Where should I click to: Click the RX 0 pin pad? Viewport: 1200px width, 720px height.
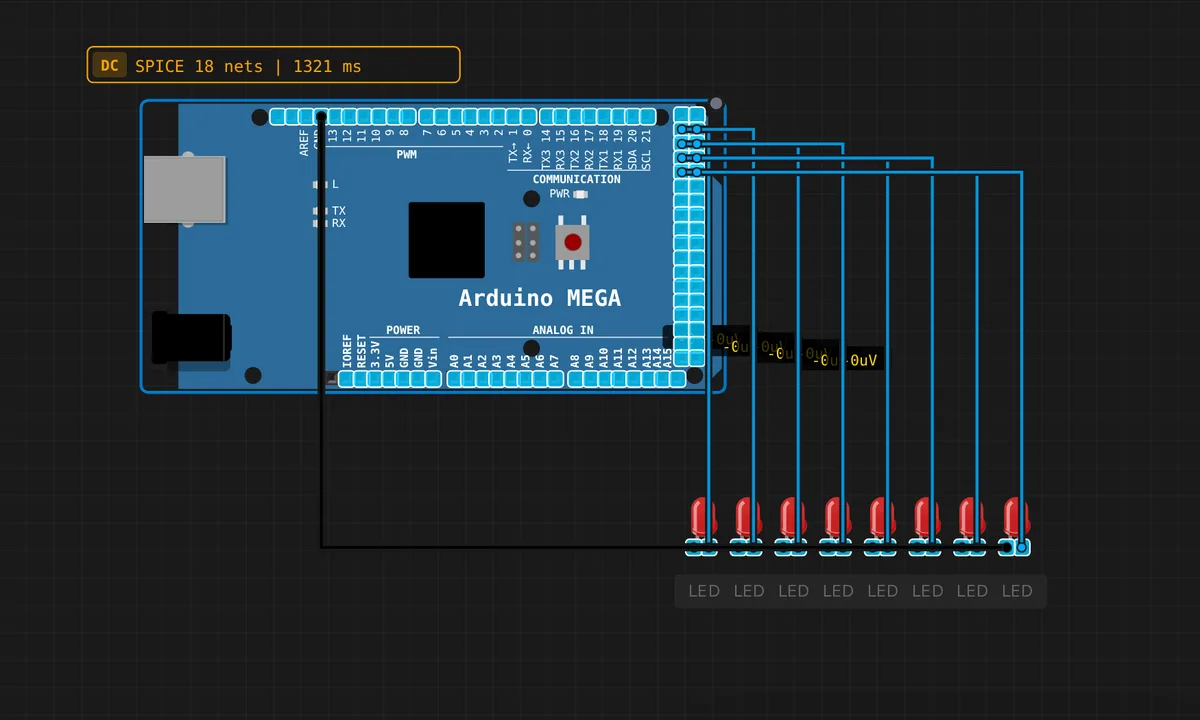tap(529, 116)
